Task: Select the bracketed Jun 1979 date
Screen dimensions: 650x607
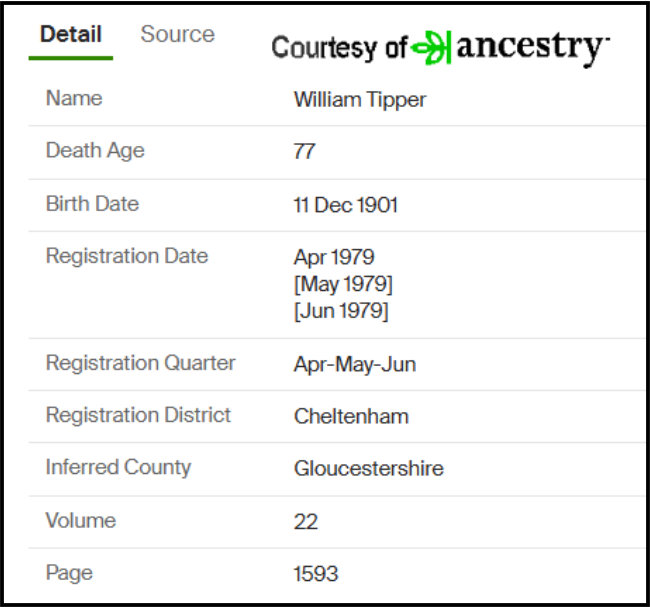Action: [x=341, y=311]
